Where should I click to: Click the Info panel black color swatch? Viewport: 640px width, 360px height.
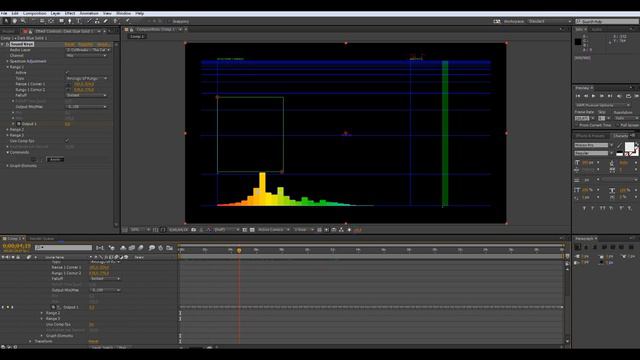point(578,42)
